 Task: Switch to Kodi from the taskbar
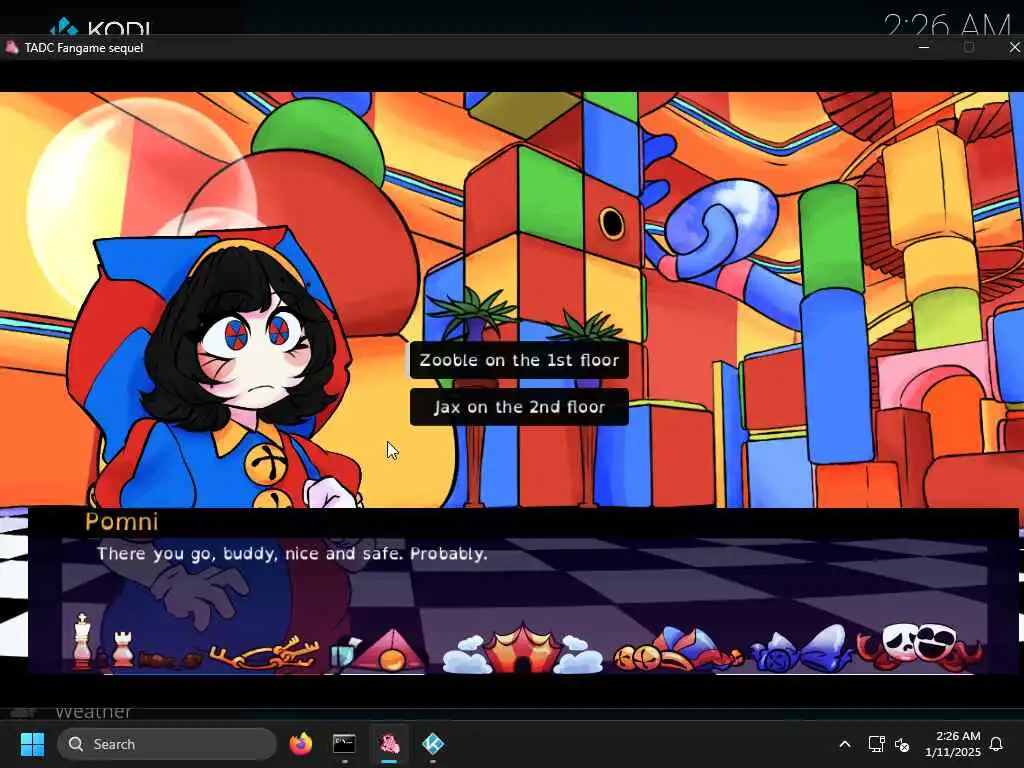(433, 744)
